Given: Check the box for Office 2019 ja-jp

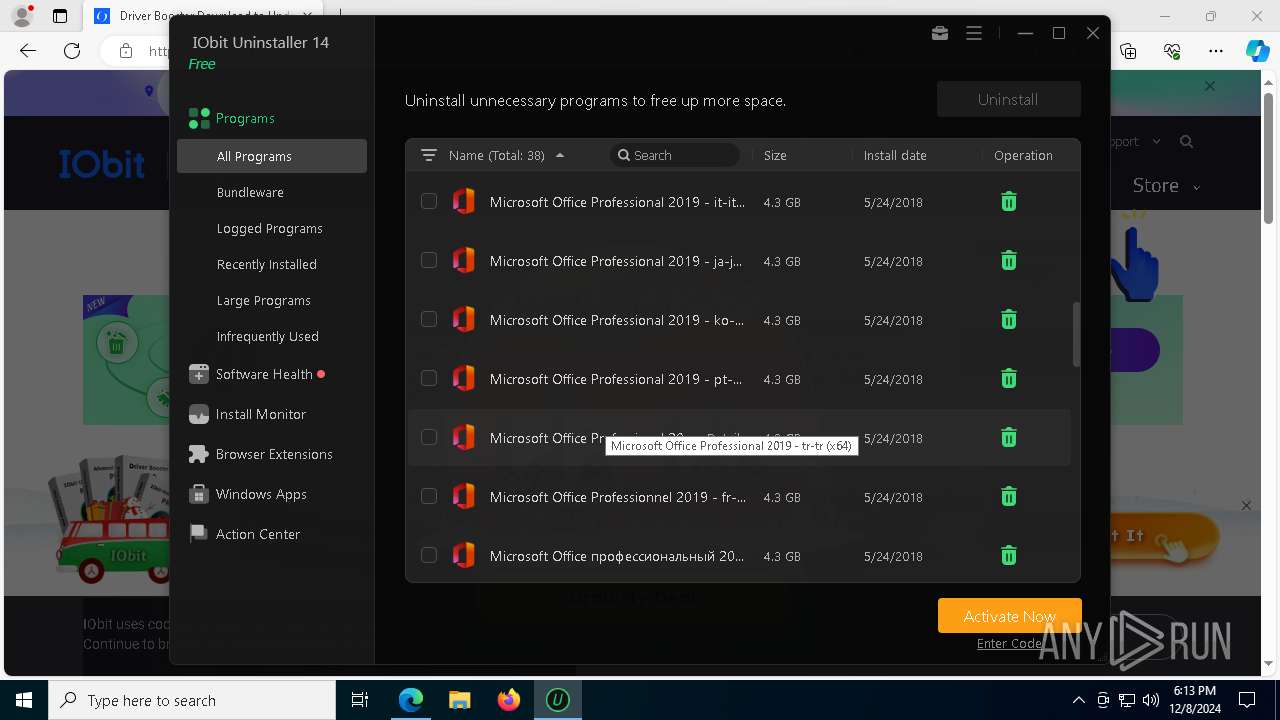Looking at the screenshot, I should (429, 261).
